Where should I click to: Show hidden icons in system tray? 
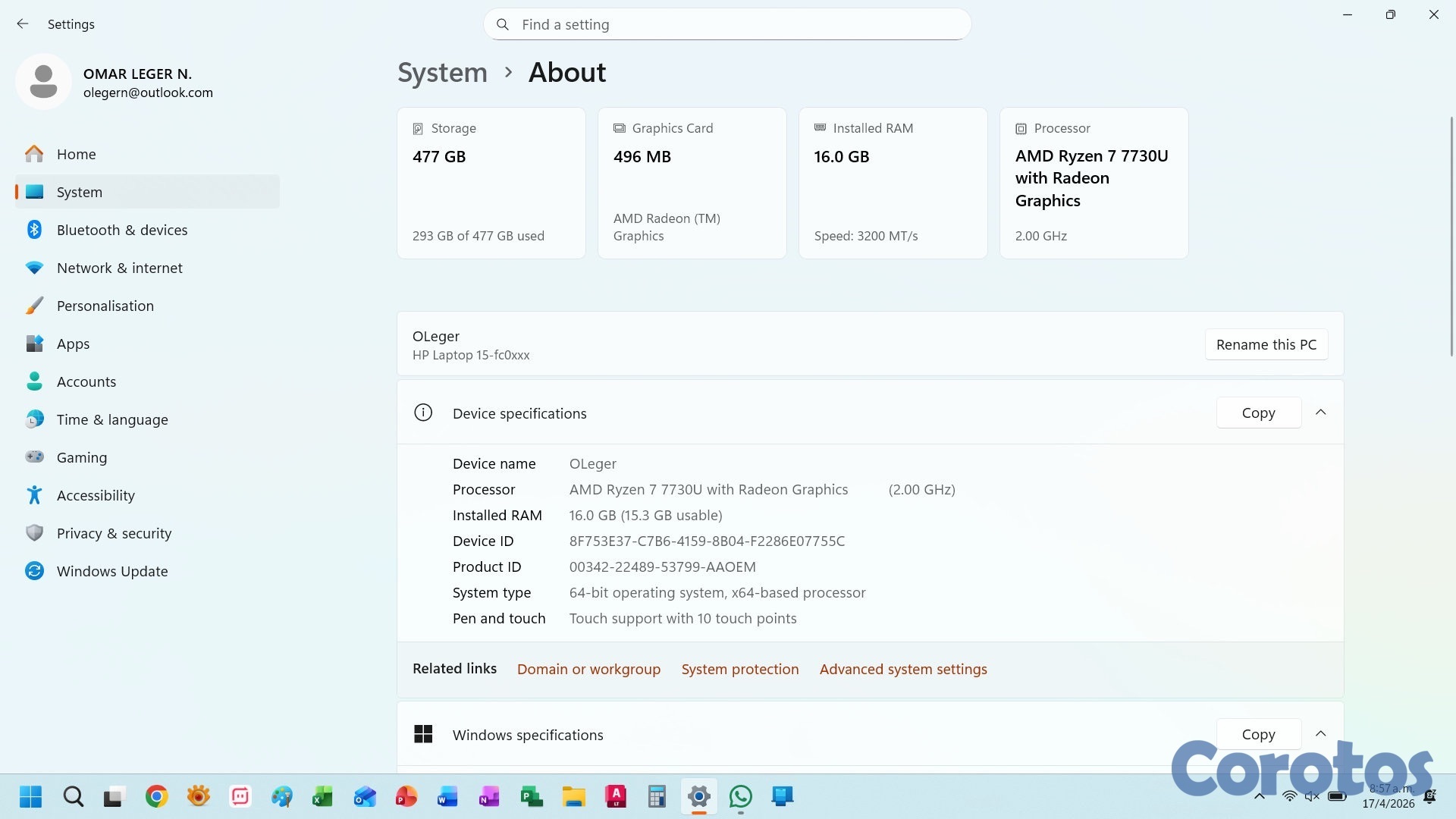[1260, 796]
